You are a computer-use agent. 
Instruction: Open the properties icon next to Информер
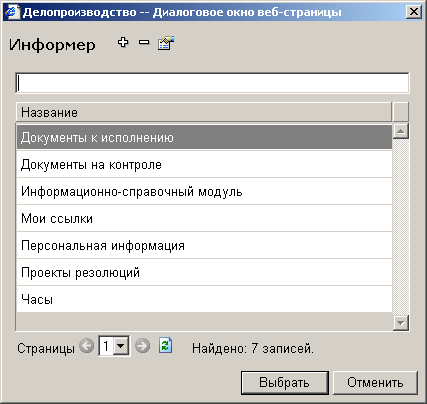point(166,43)
